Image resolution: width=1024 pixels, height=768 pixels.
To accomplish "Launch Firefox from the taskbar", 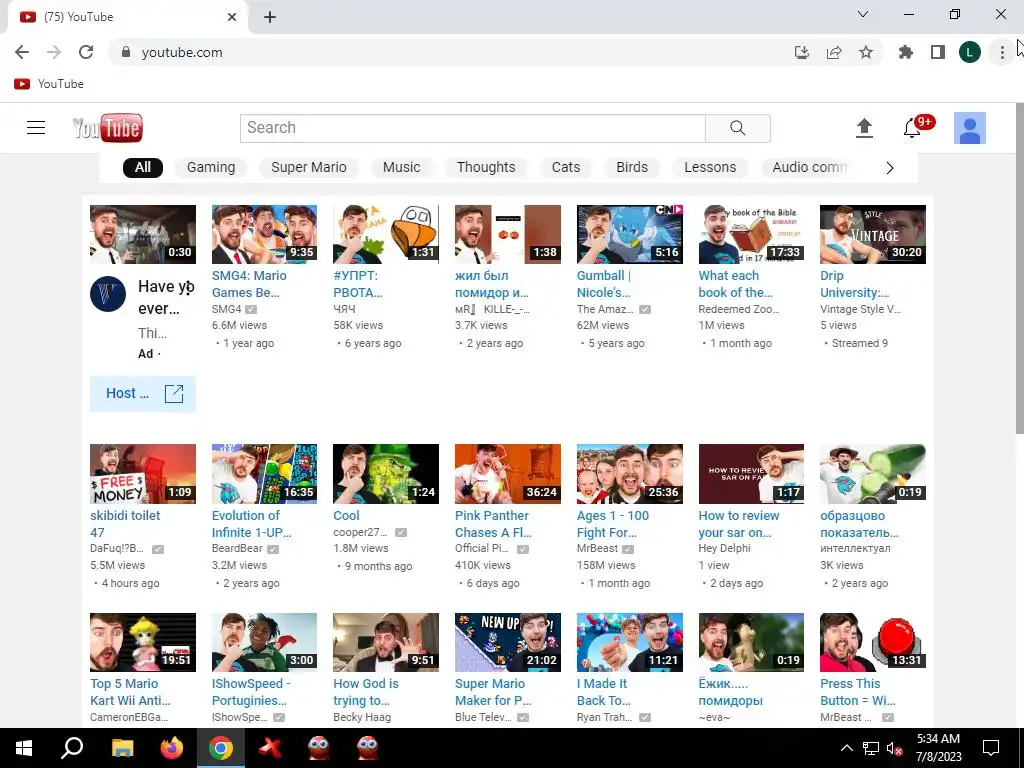I will click(x=172, y=748).
